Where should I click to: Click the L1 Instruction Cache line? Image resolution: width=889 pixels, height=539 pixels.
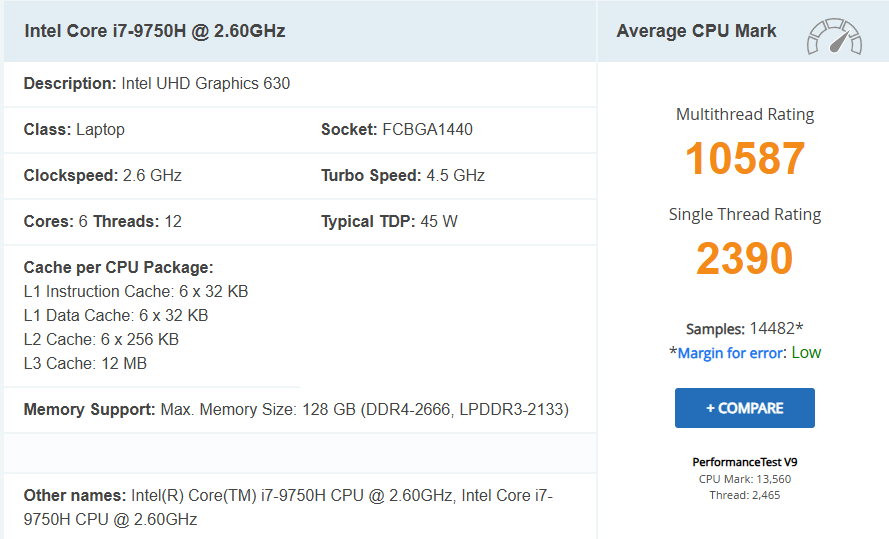(136, 292)
